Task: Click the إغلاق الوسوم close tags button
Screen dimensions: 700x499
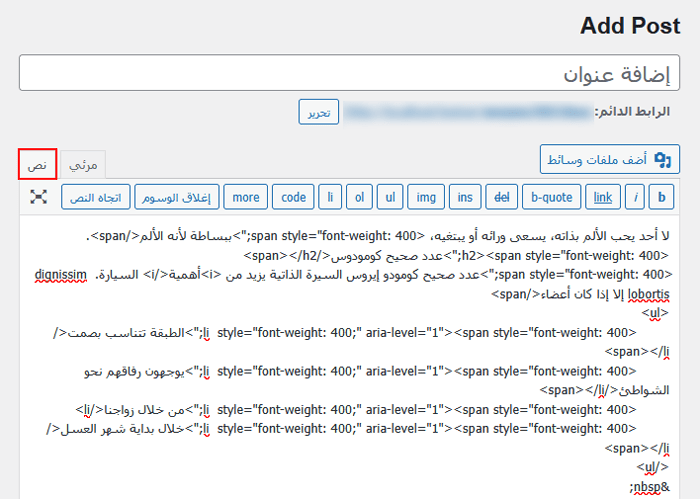Action: coord(177,197)
